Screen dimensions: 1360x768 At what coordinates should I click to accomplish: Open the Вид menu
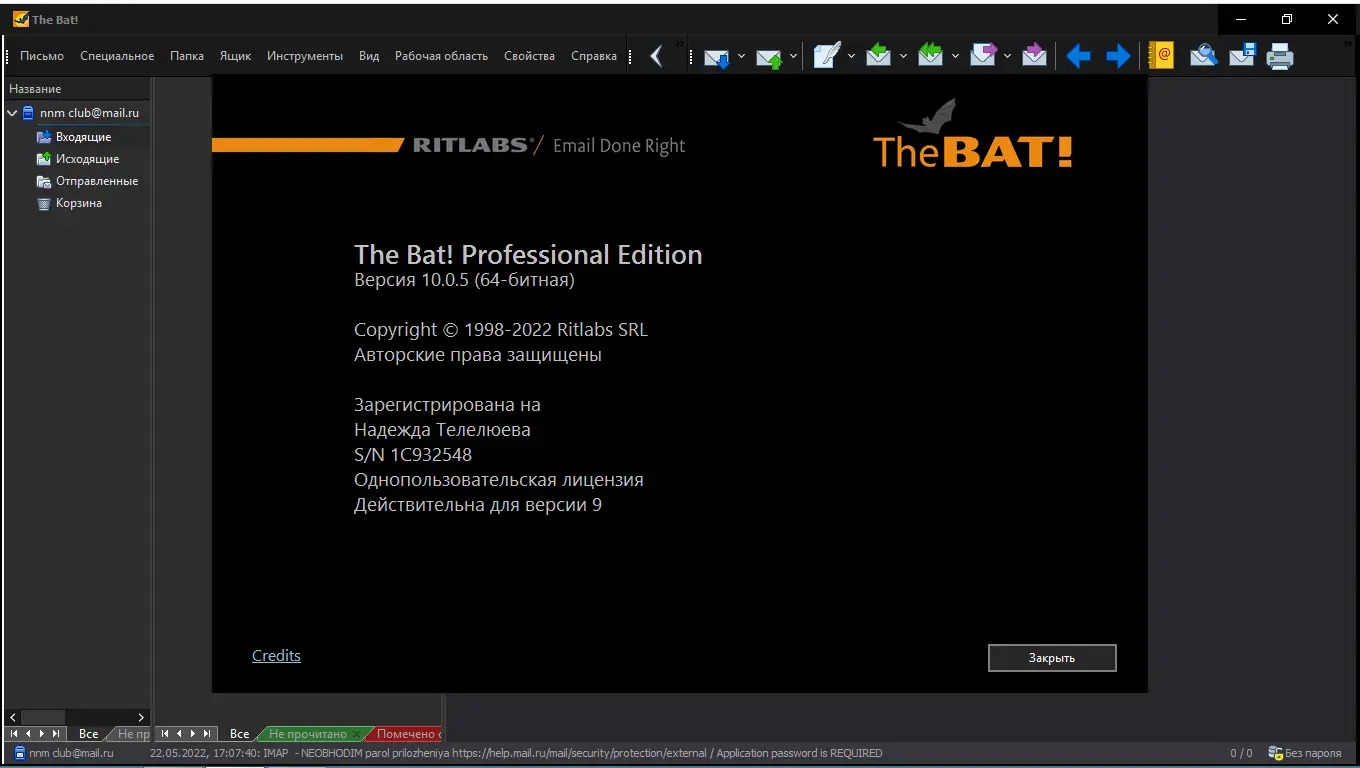[369, 56]
